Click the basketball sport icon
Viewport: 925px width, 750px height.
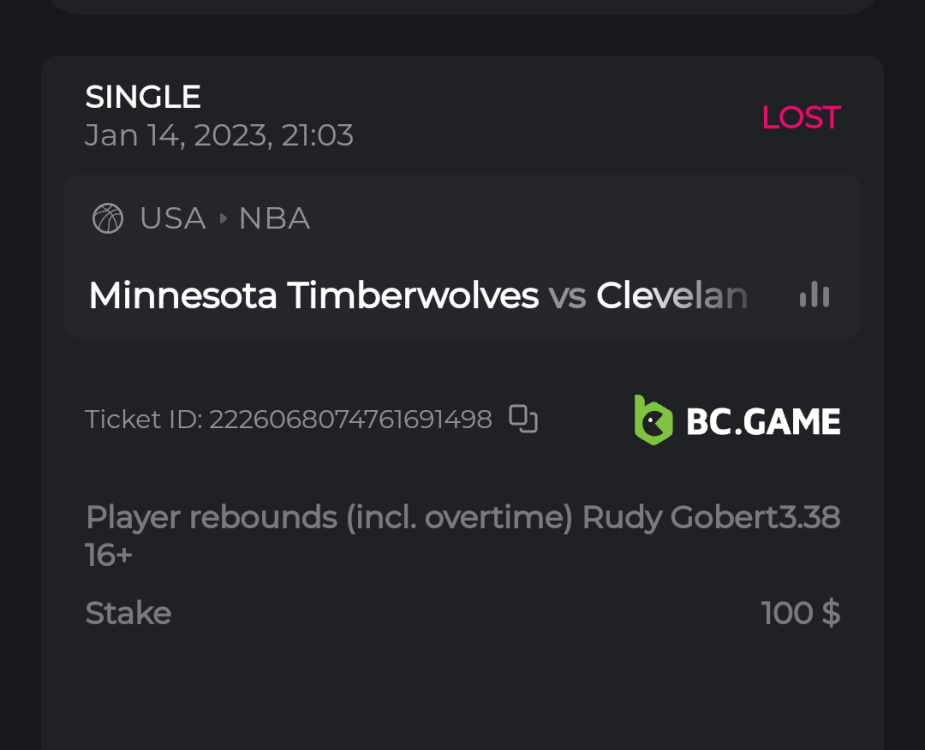click(x=108, y=218)
